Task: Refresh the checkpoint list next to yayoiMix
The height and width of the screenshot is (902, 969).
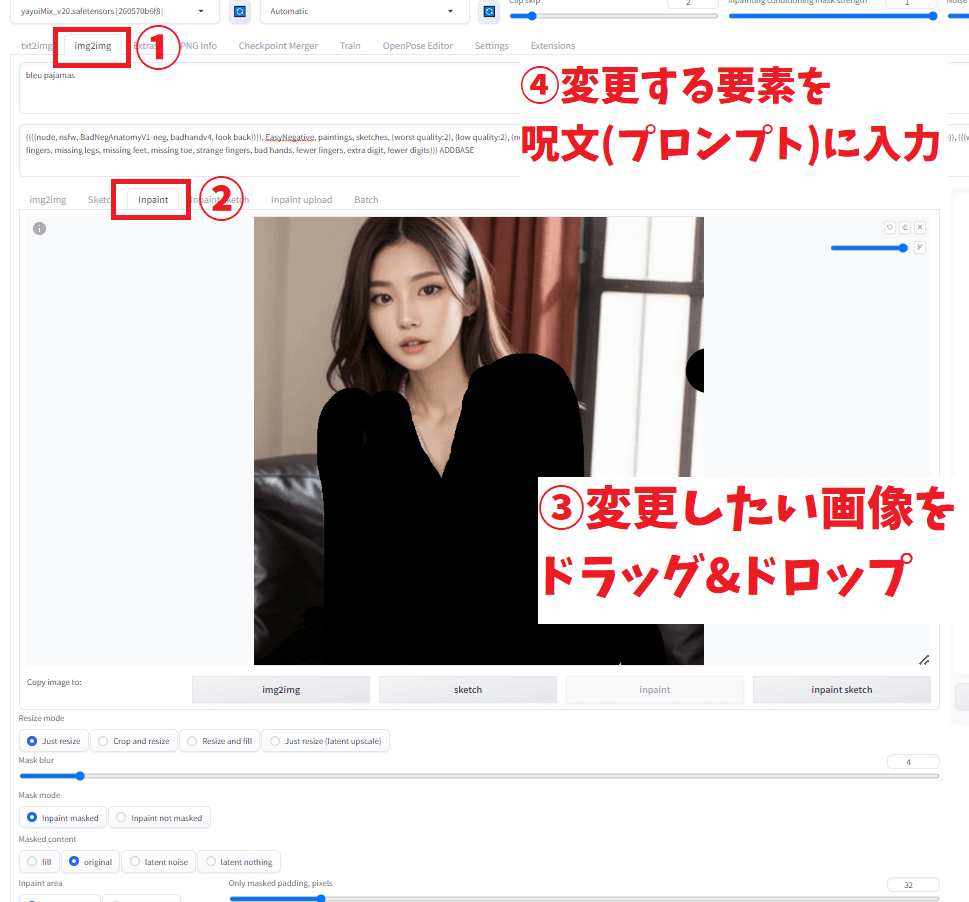Action: tap(240, 12)
